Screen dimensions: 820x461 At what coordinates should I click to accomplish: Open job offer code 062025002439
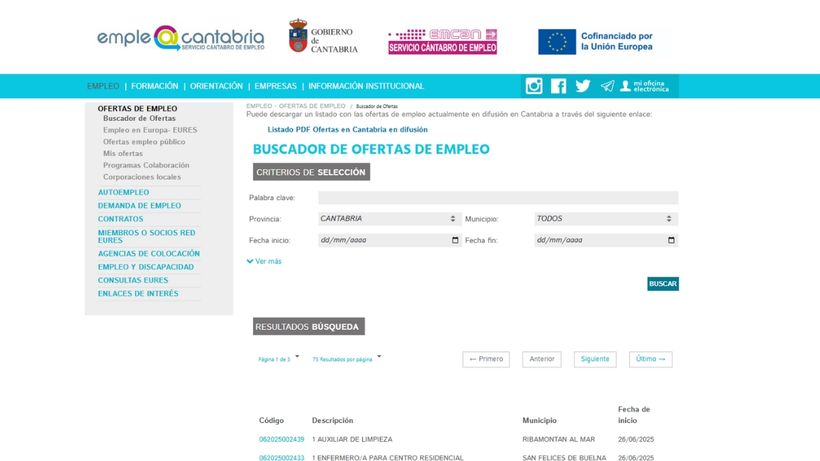coord(281,439)
